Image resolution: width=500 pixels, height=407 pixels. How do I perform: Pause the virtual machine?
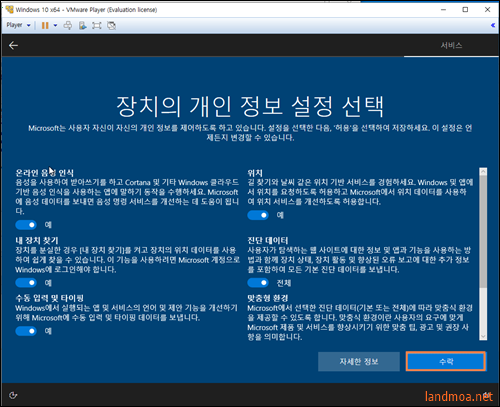(x=45, y=25)
